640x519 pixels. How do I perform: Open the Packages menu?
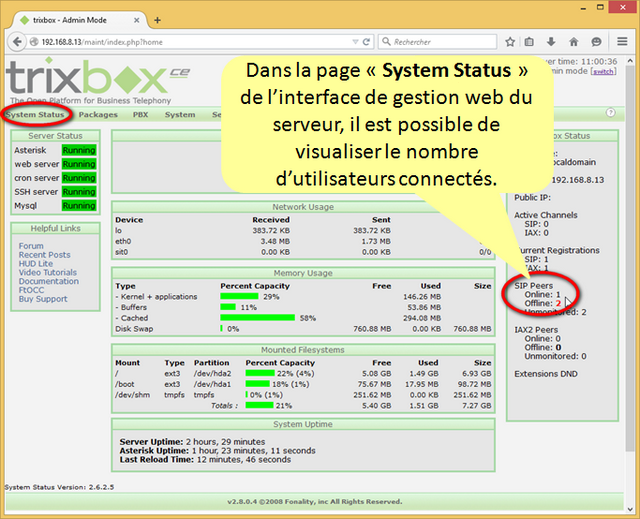(98, 115)
